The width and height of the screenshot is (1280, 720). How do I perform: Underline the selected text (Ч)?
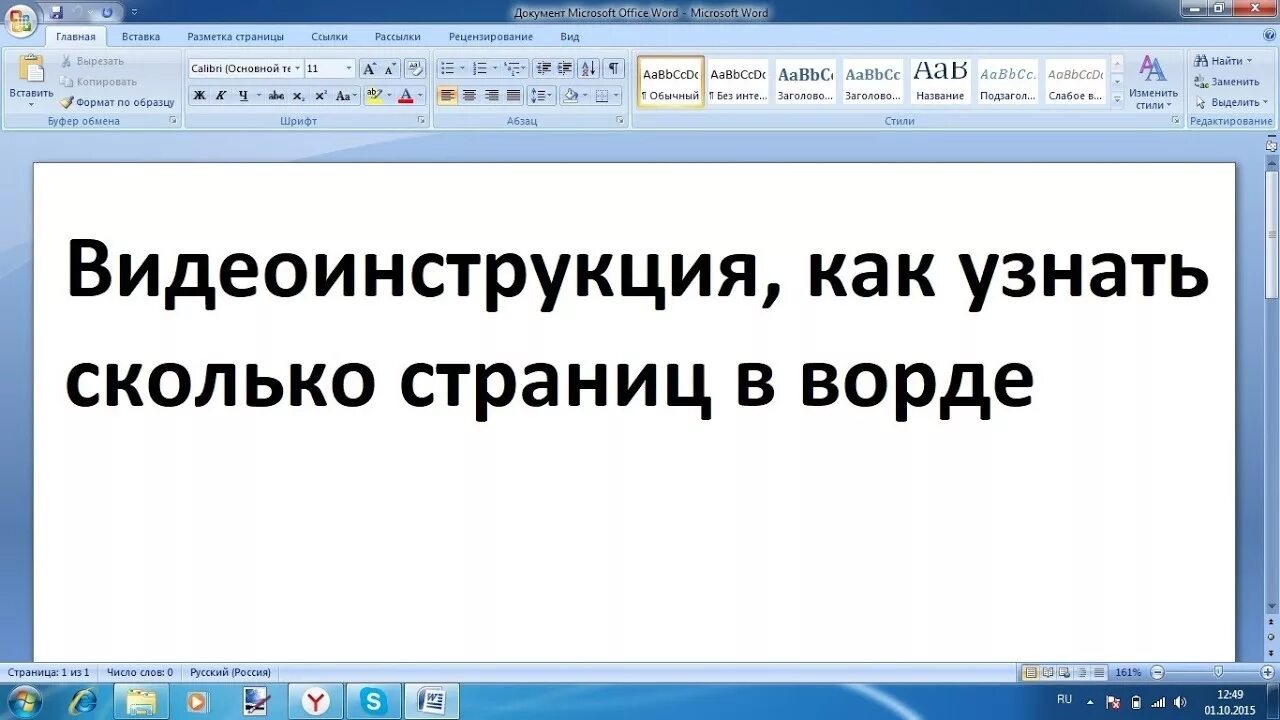click(x=244, y=94)
